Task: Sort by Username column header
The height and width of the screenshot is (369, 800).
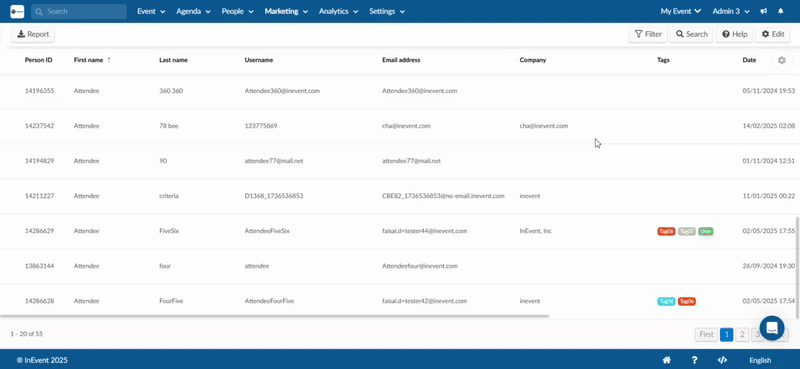Action: (x=259, y=60)
